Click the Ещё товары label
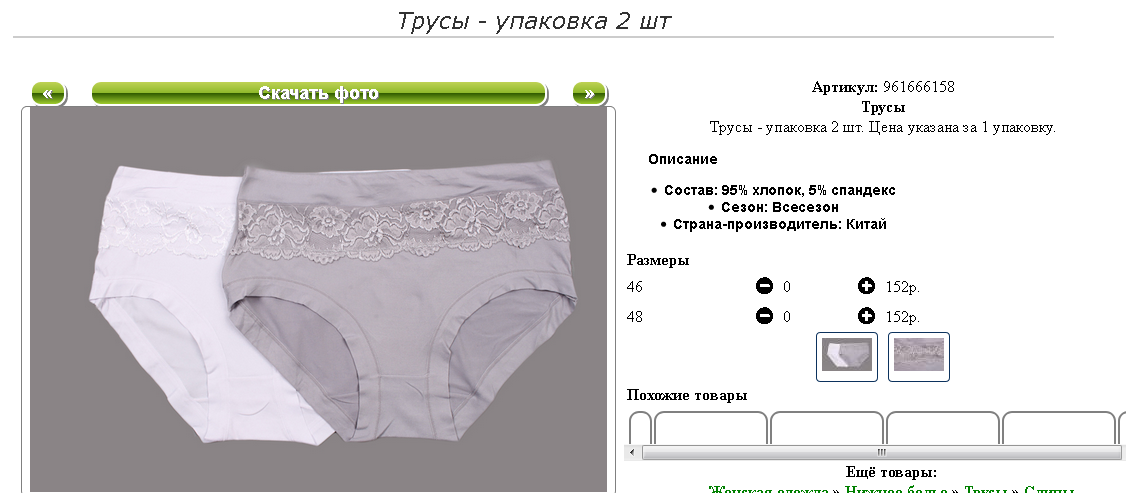The image size is (1126, 493). click(x=891, y=473)
